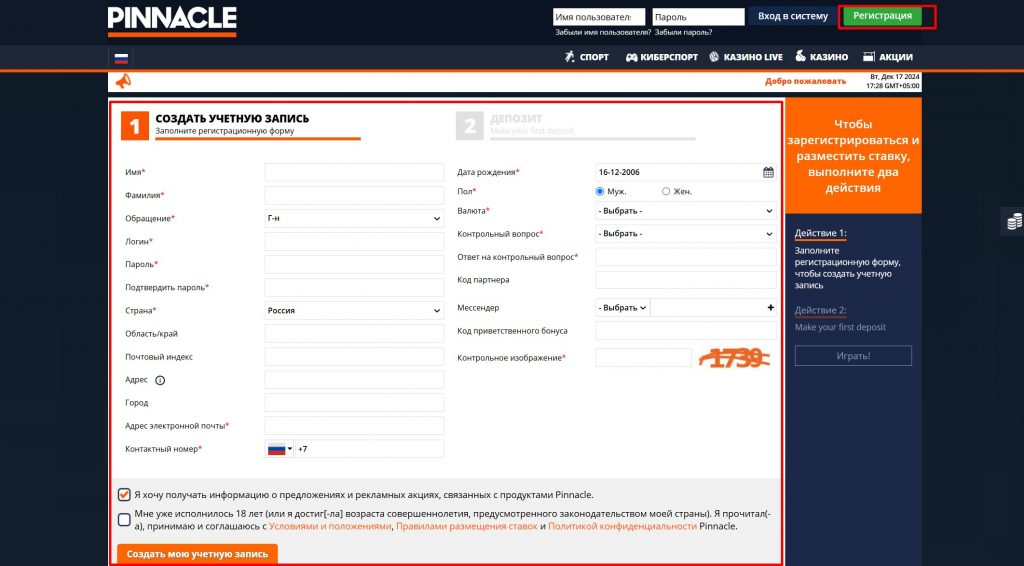Open the Russian flag language selector

[x=121, y=58]
